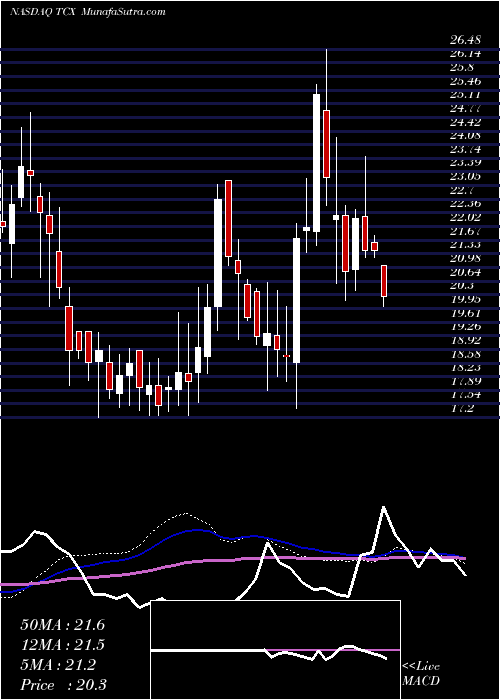
Task: Click the last red candlestick at 20.3
Action: [x=384, y=281]
